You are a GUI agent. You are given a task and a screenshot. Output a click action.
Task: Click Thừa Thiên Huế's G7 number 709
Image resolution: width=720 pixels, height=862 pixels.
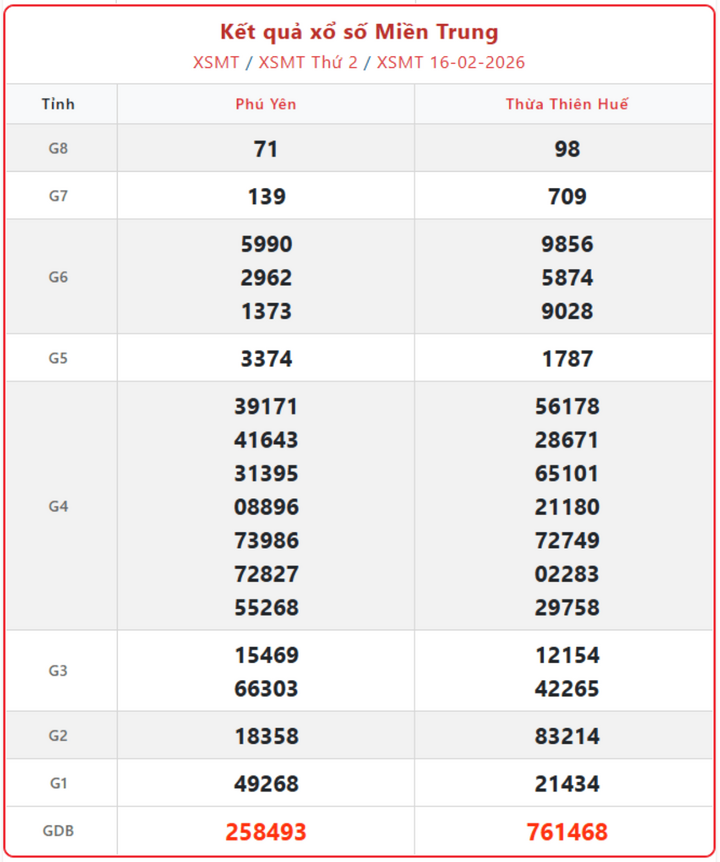pos(567,197)
